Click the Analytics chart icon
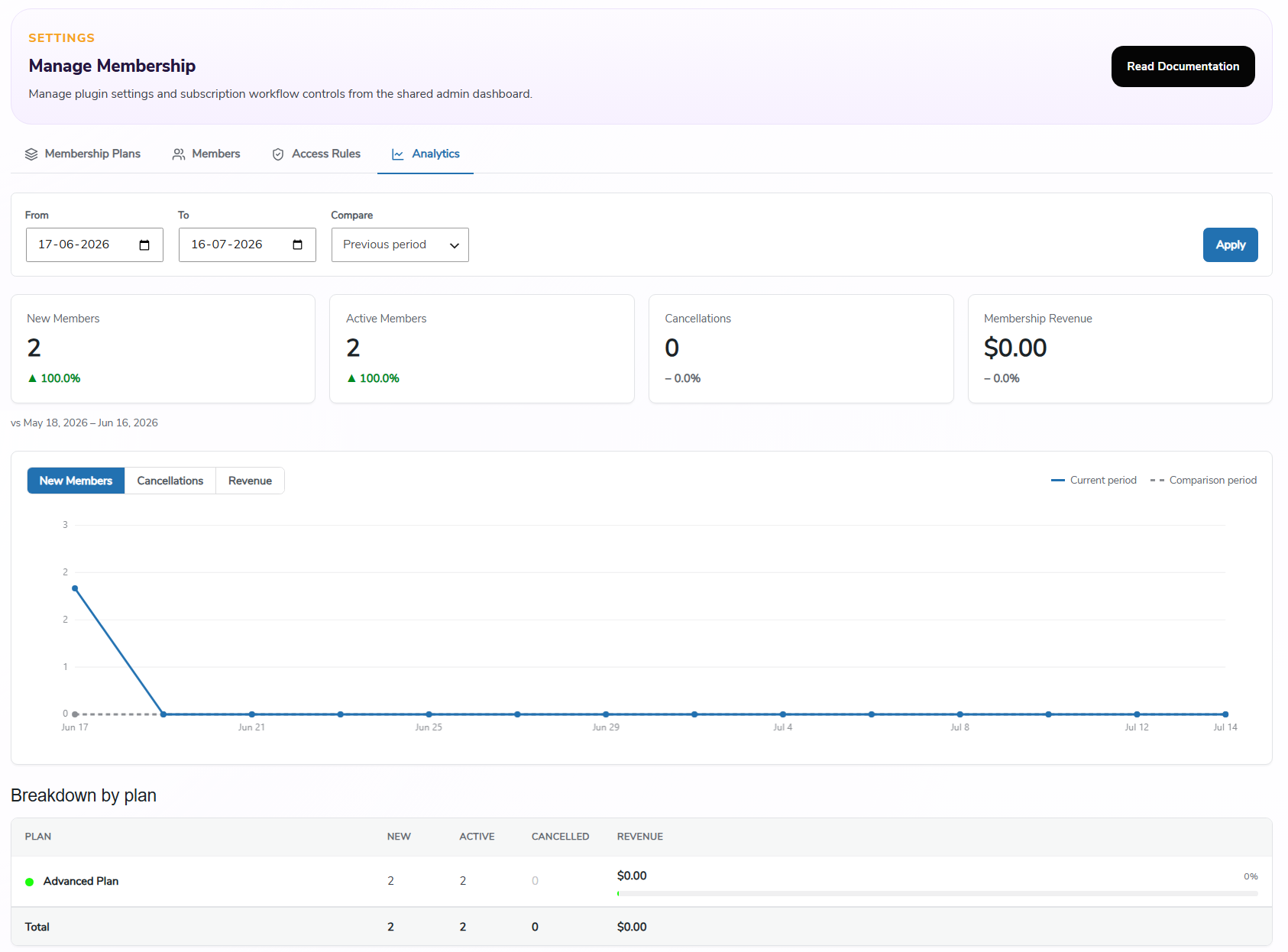The image size is (1288, 952). 398,154
